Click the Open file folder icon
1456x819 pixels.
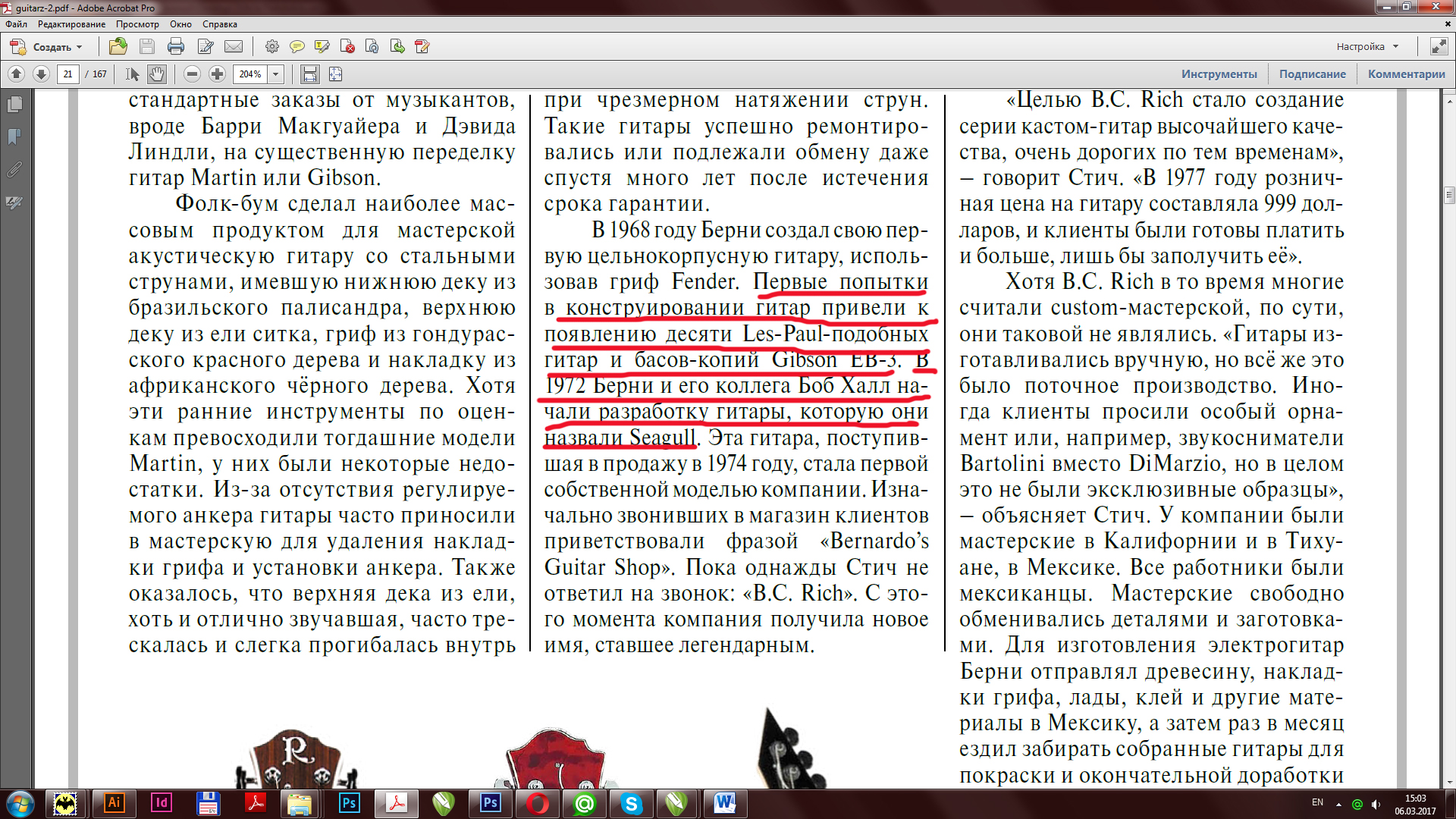tap(118, 47)
